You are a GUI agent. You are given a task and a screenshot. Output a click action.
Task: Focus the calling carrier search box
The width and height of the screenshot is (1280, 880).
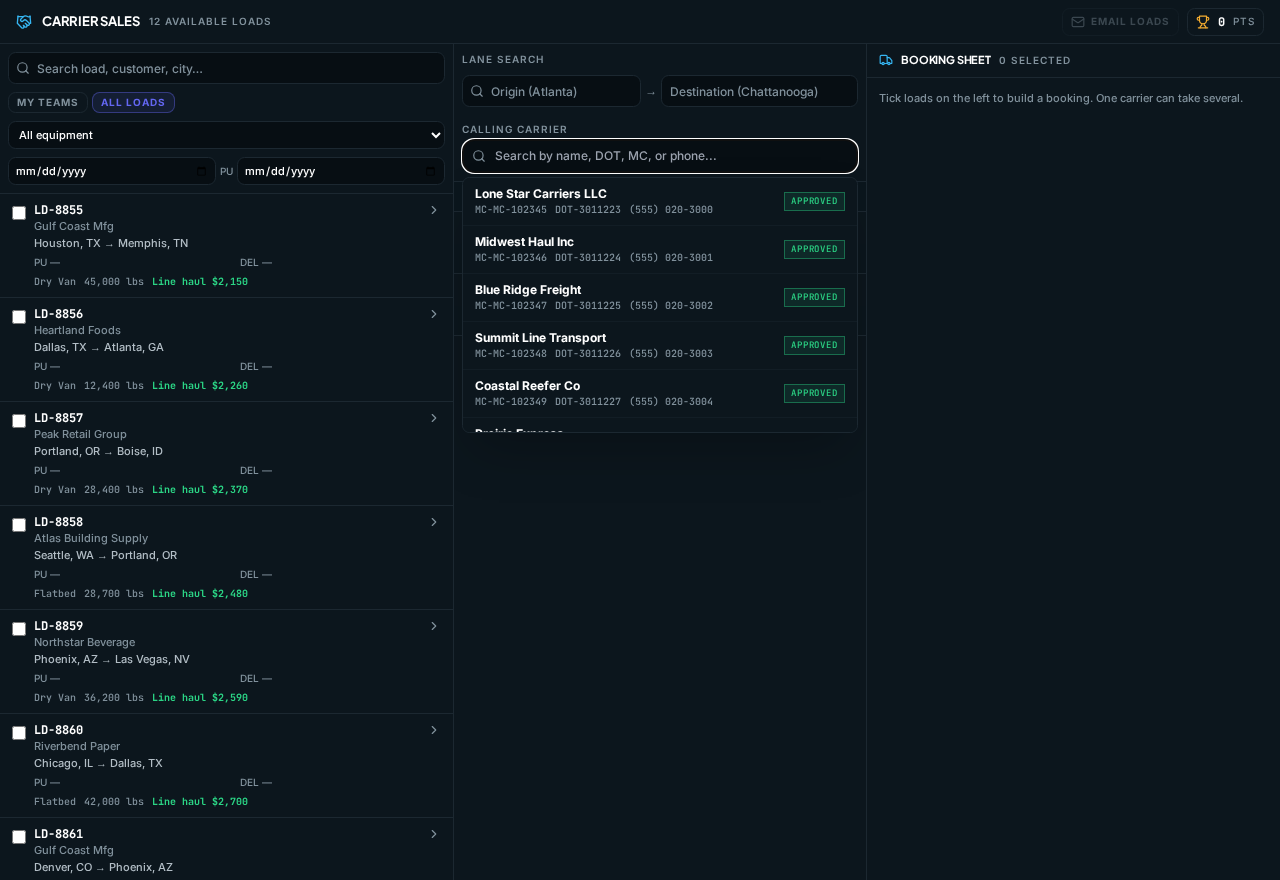[660, 156]
